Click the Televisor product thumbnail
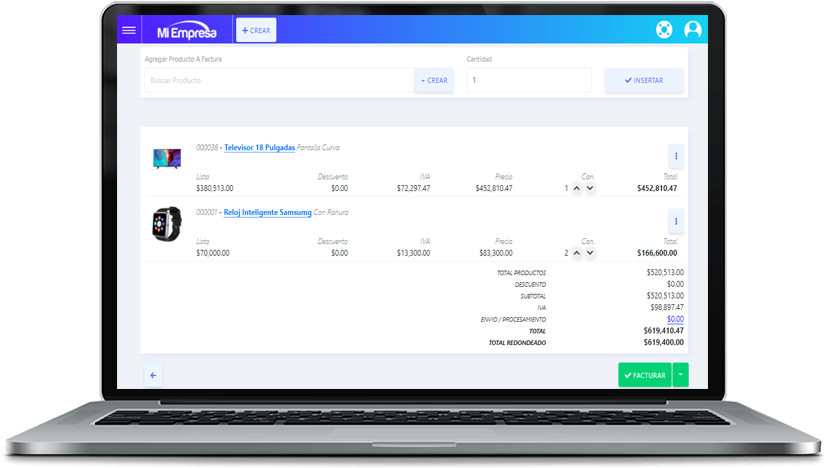The image size is (826, 468). 165,157
